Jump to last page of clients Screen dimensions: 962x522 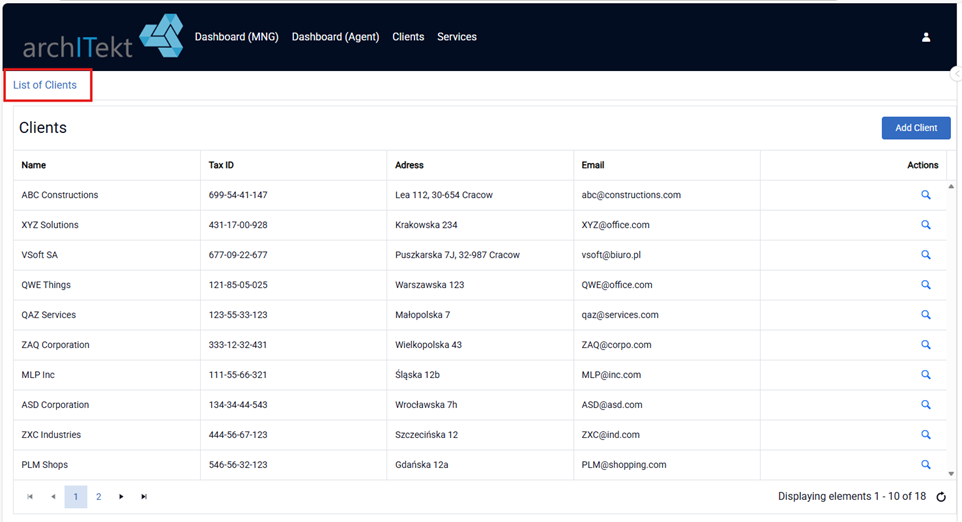[x=144, y=497]
